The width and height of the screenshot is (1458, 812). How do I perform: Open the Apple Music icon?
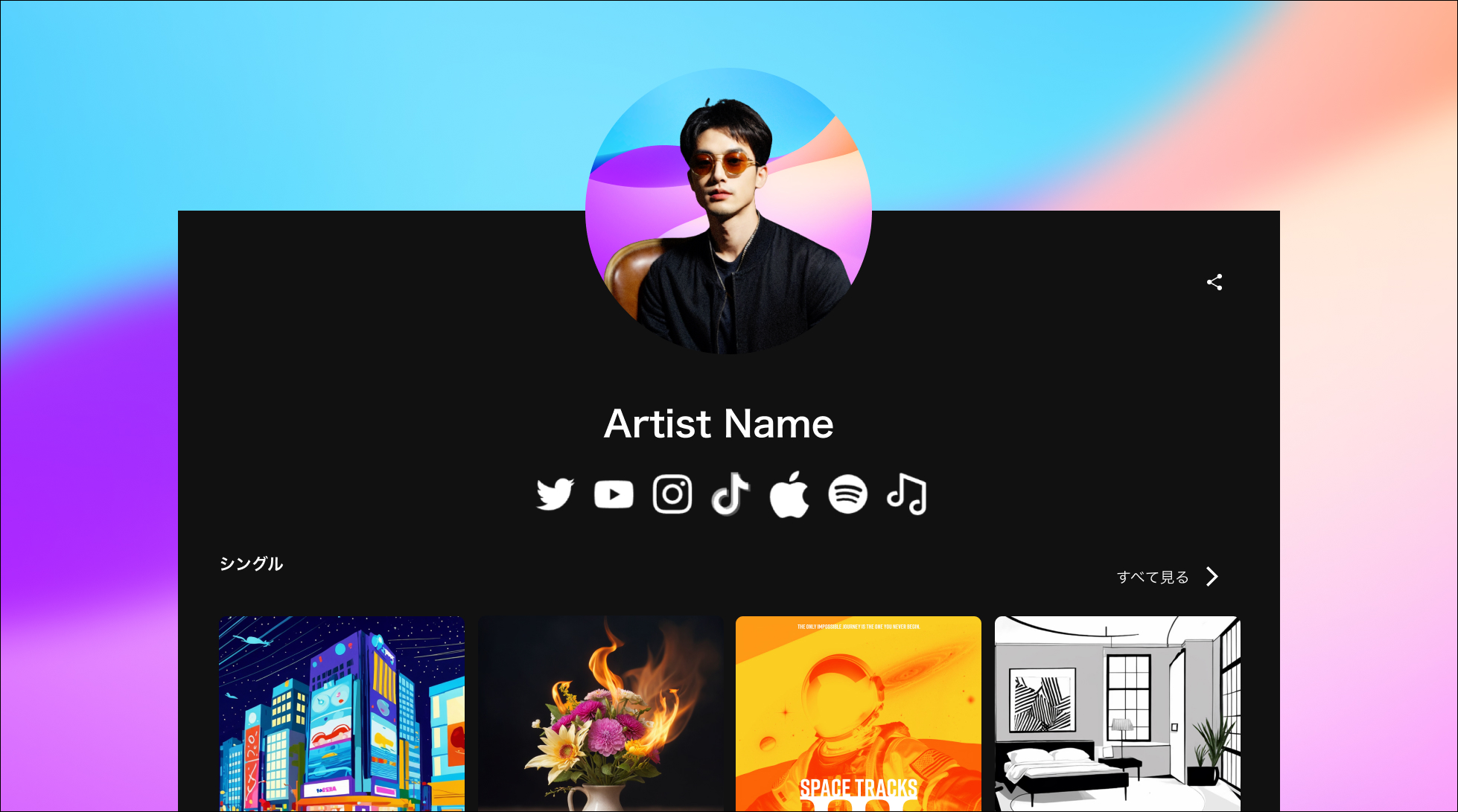[789, 494]
